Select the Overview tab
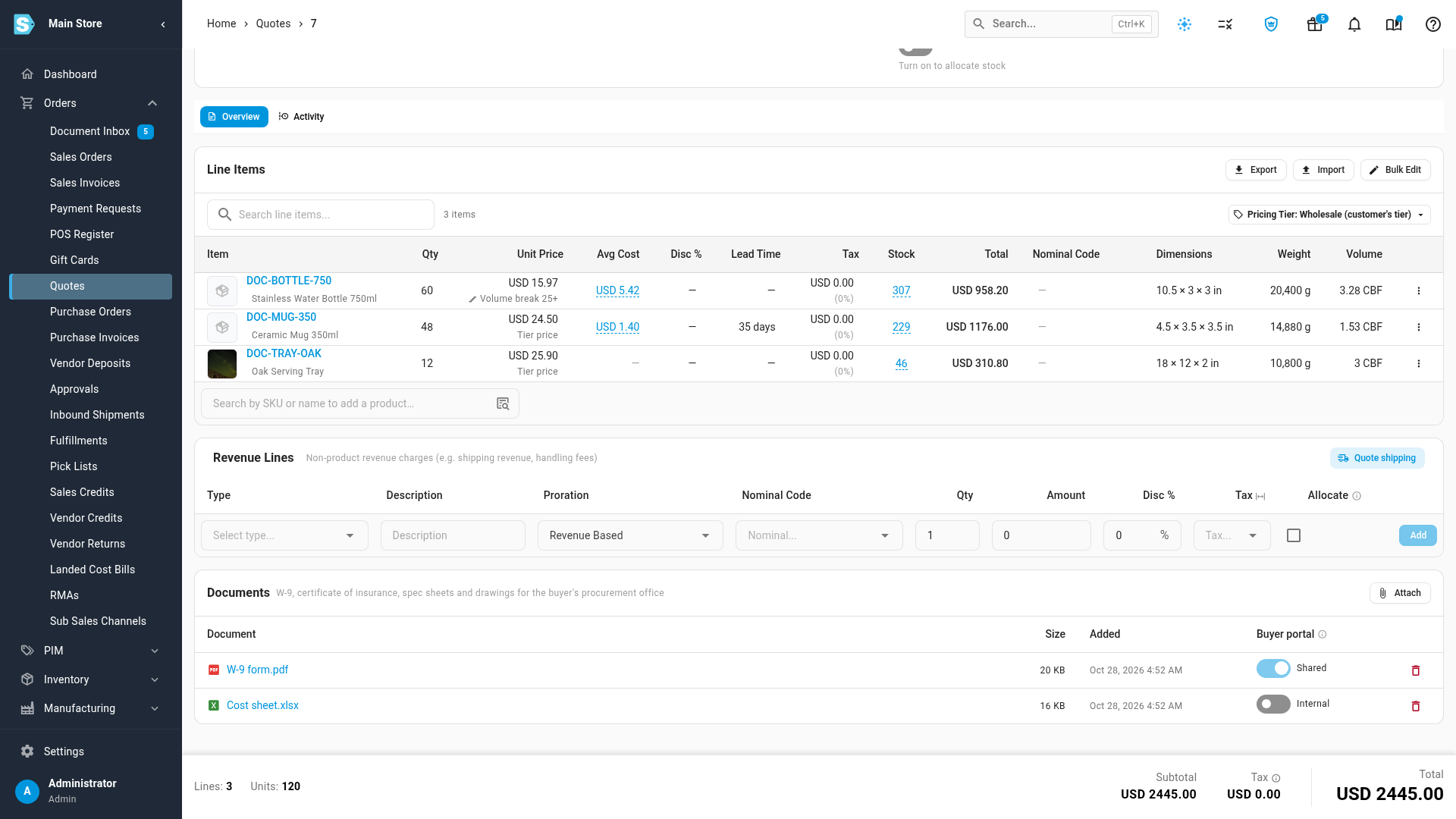Screen dimensions: 1456x819 [234, 117]
